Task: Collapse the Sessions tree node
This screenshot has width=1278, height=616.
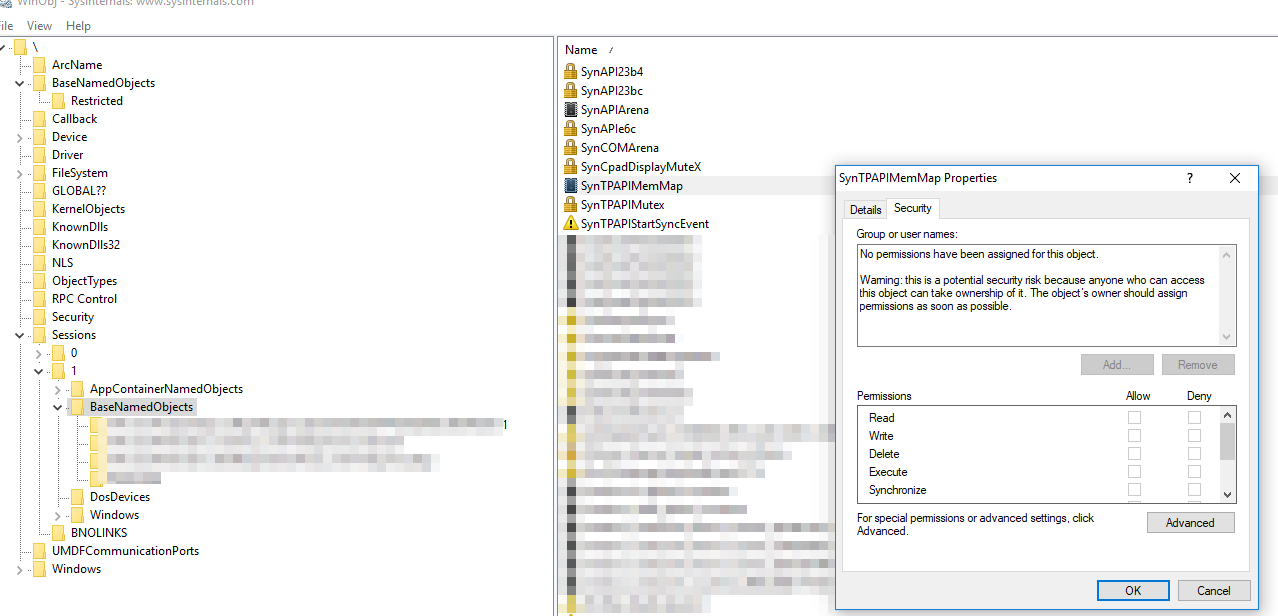Action: pos(20,335)
